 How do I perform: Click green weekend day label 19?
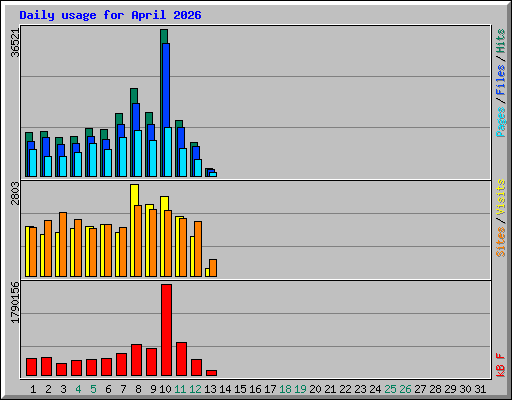300,389
